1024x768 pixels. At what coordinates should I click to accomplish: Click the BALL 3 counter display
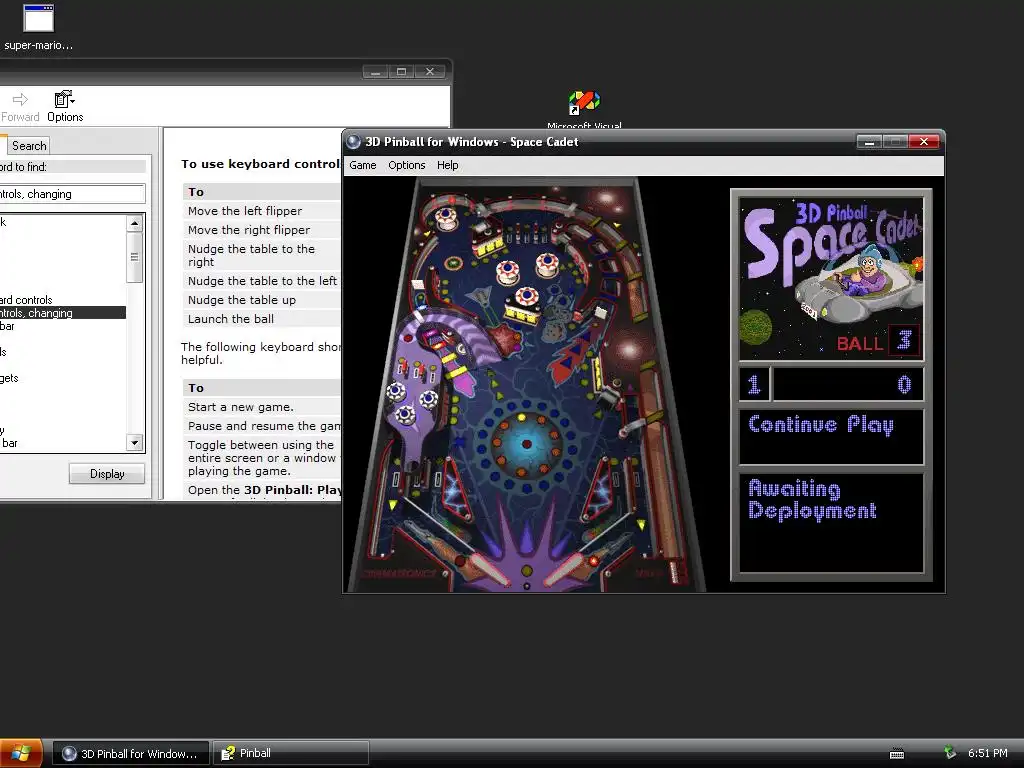click(878, 341)
